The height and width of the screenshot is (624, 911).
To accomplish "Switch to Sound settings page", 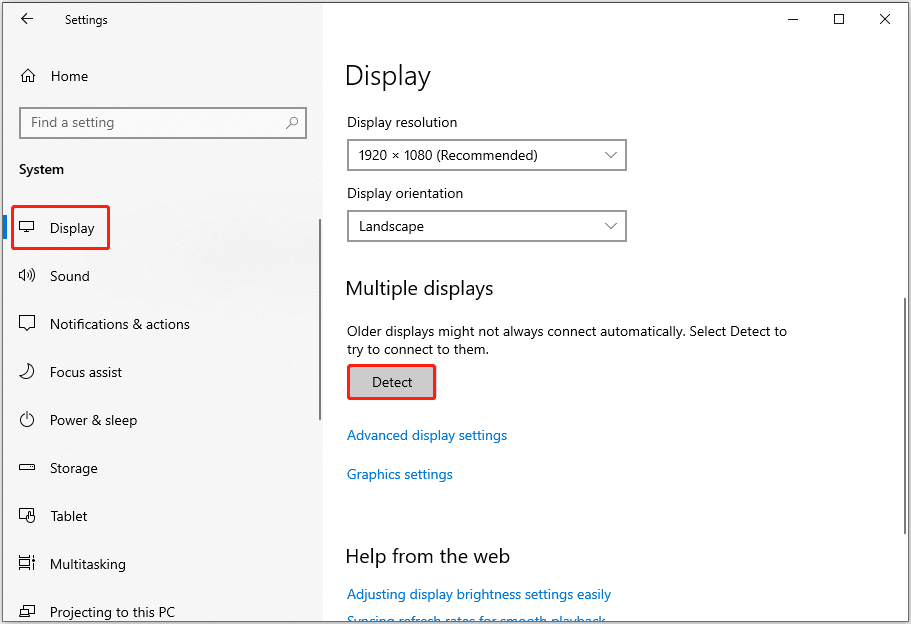I will coord(70,276).
